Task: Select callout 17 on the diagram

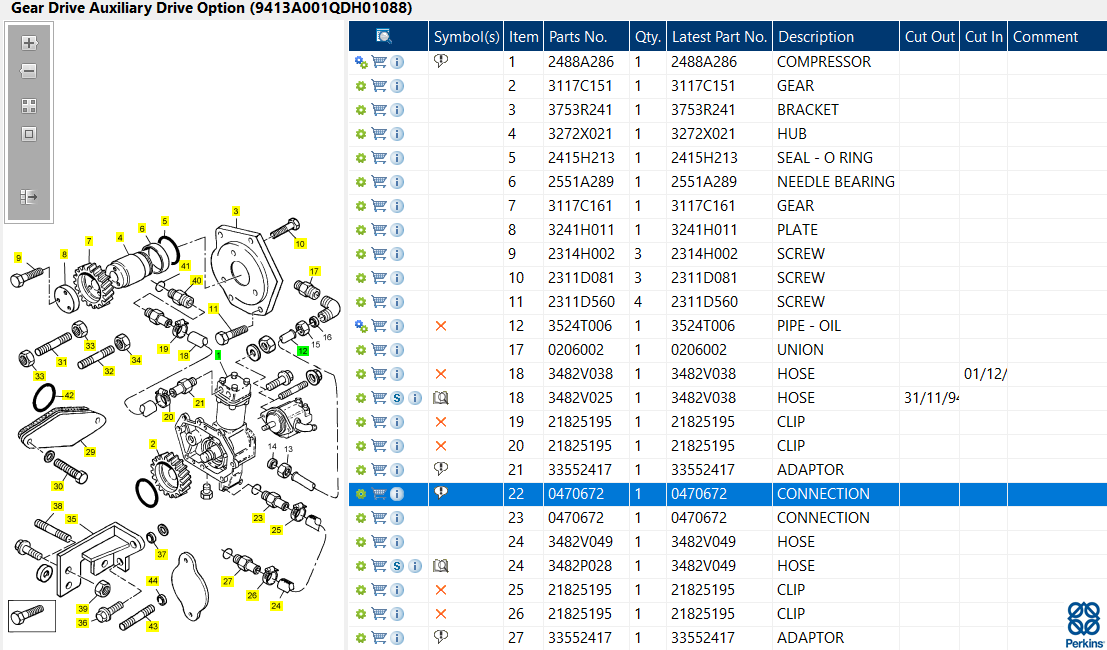Action: pyautogui.click(x=314, y=271)
